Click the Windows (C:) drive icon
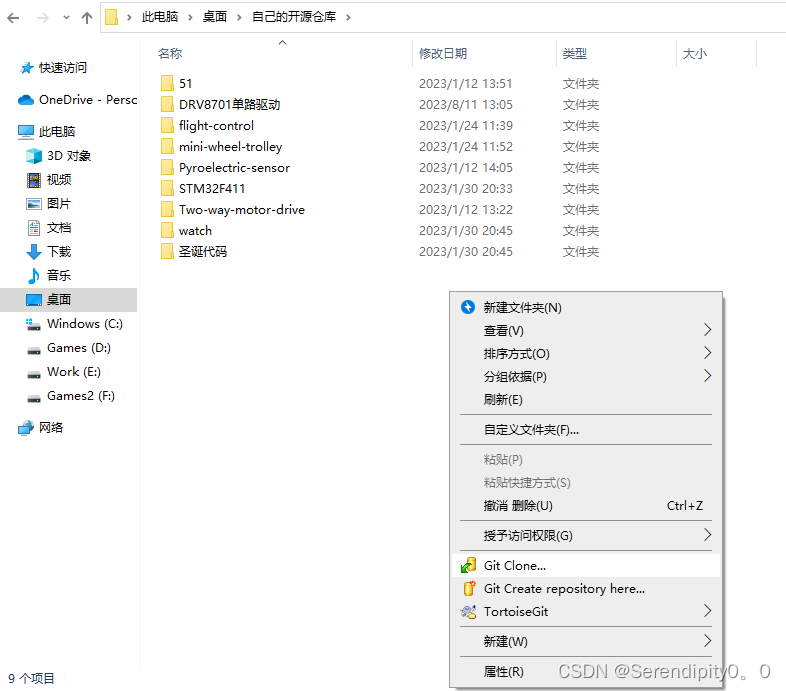 [33, 324]
